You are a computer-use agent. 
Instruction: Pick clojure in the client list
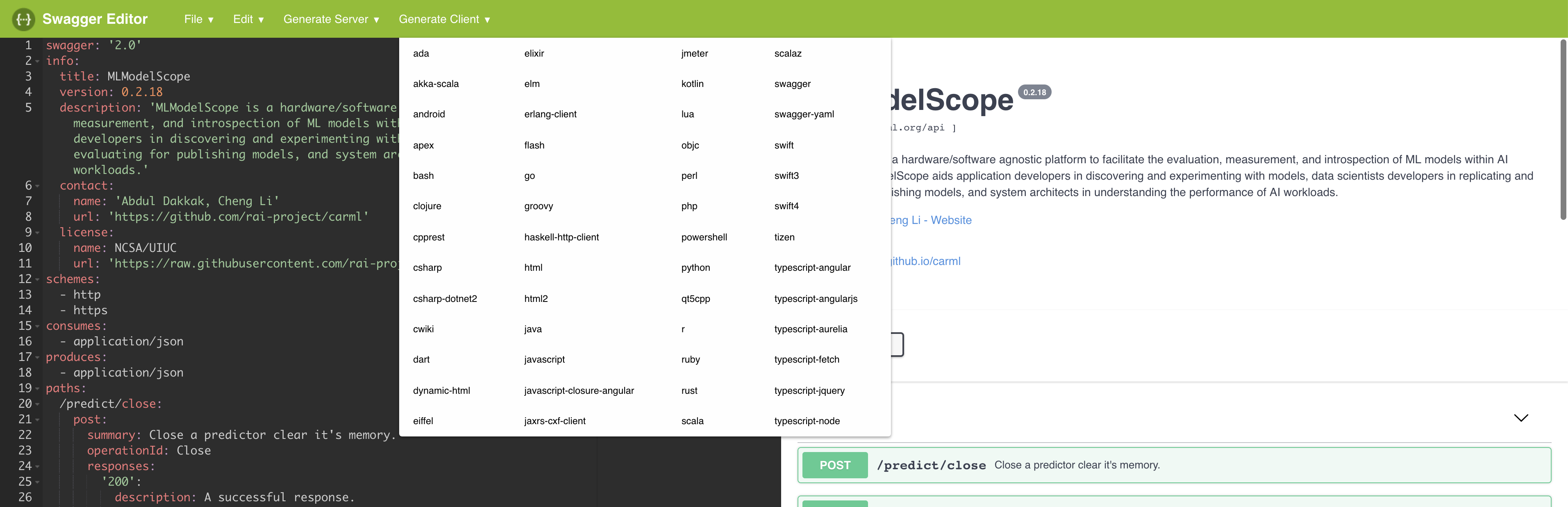tap(427, 207)
